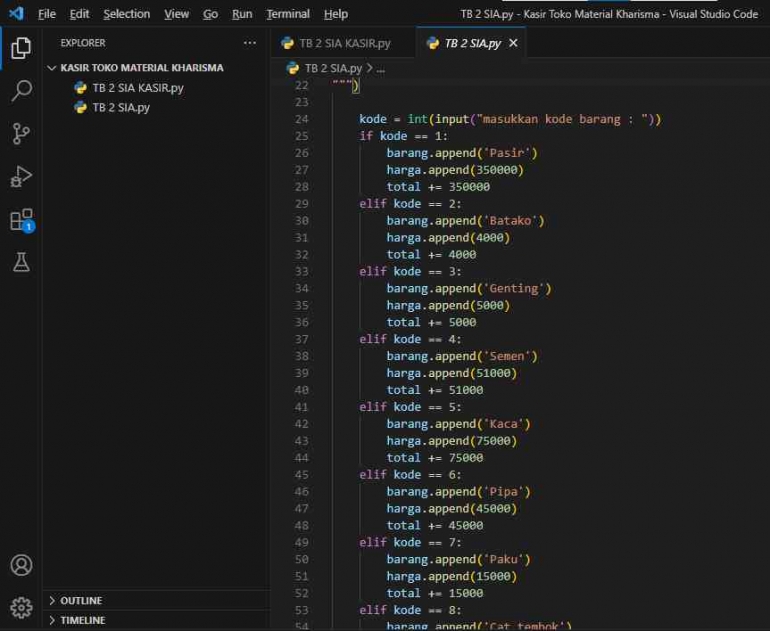Click 'elif kode == 8:' line
This screenshot has height=631, width=770.
click(x=410, y=610)
